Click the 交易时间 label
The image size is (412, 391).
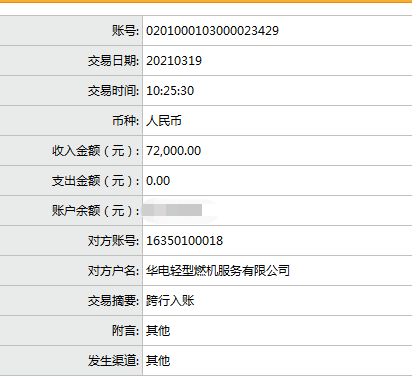[113, 91]
